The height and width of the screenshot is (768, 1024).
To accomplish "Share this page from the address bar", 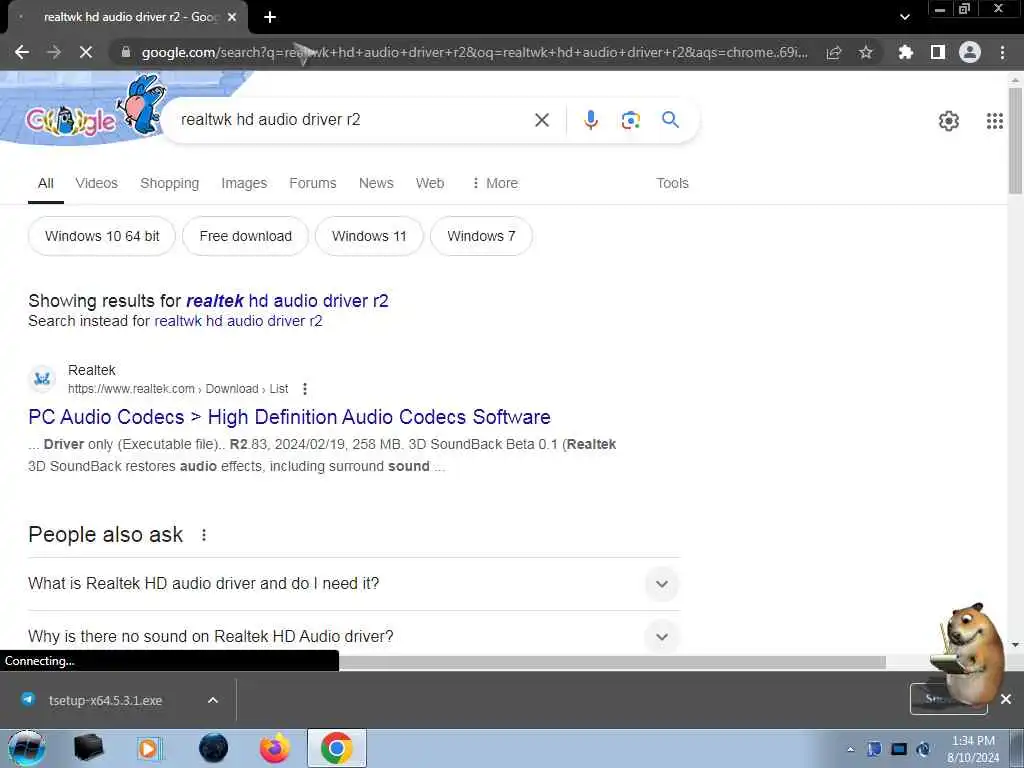I will coord(834,52).
